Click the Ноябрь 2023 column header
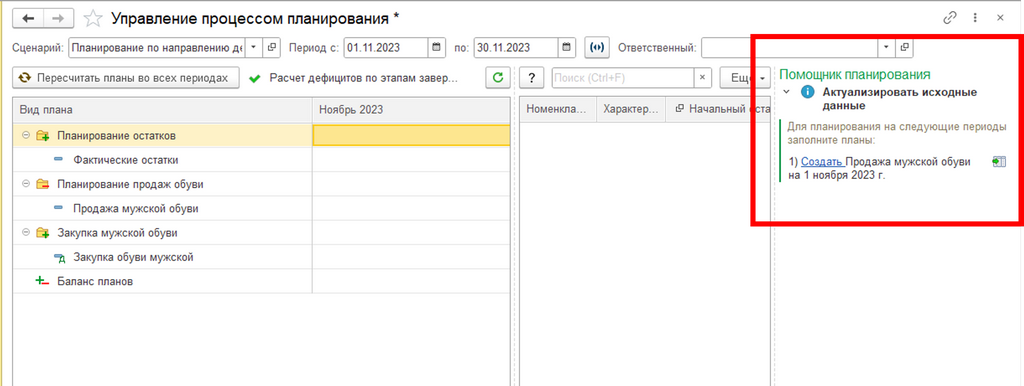Image resolution: width=1024 pixels, height=386 pixels. [411, 110]
